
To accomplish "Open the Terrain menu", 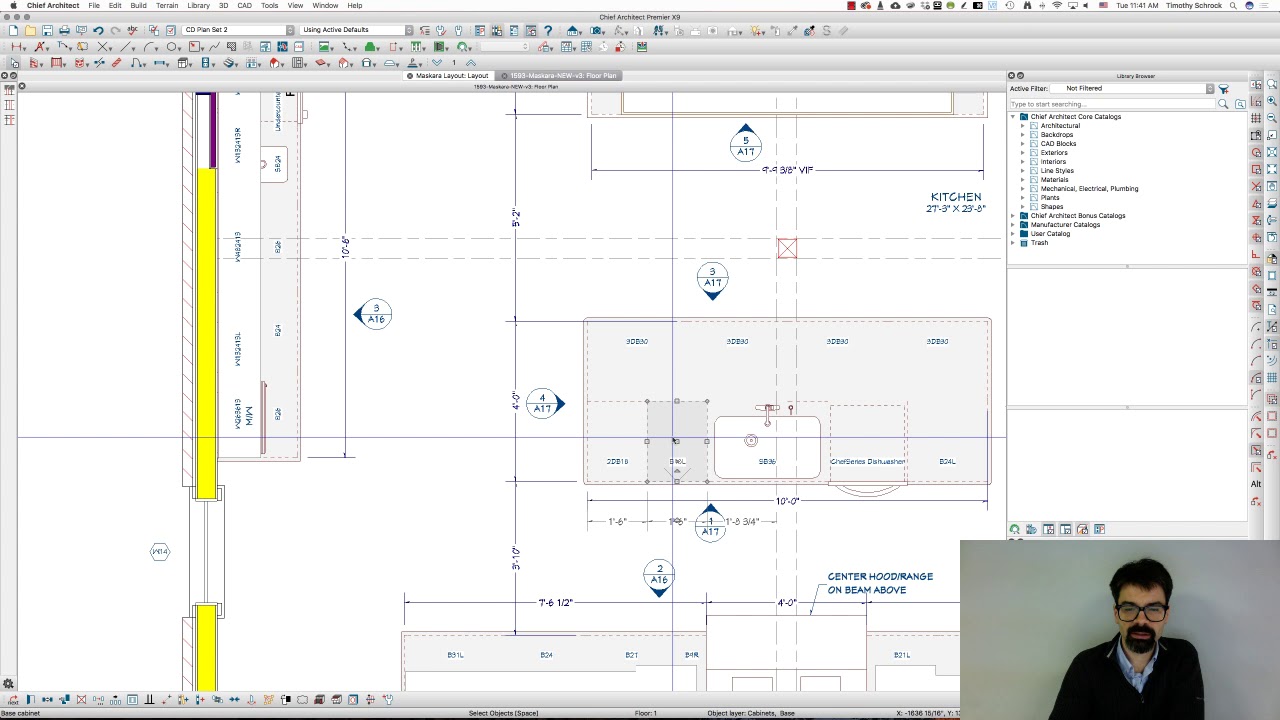I will pyautogui.click(x=167, y=5).
